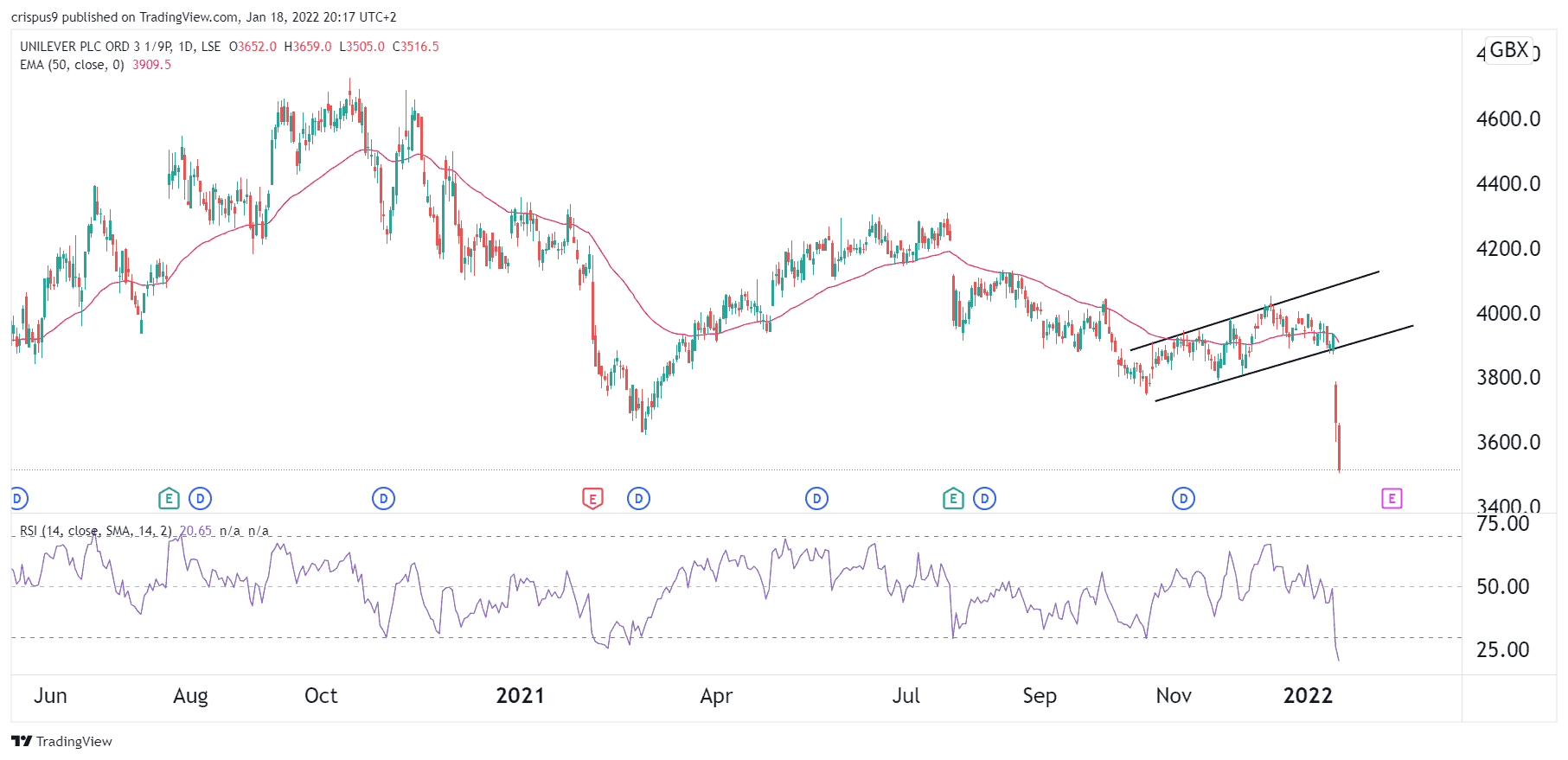Click the EMA (50, close, 0) indicator legend
The height and width of the screenshot is (760, 1568).
coord(72,65)
